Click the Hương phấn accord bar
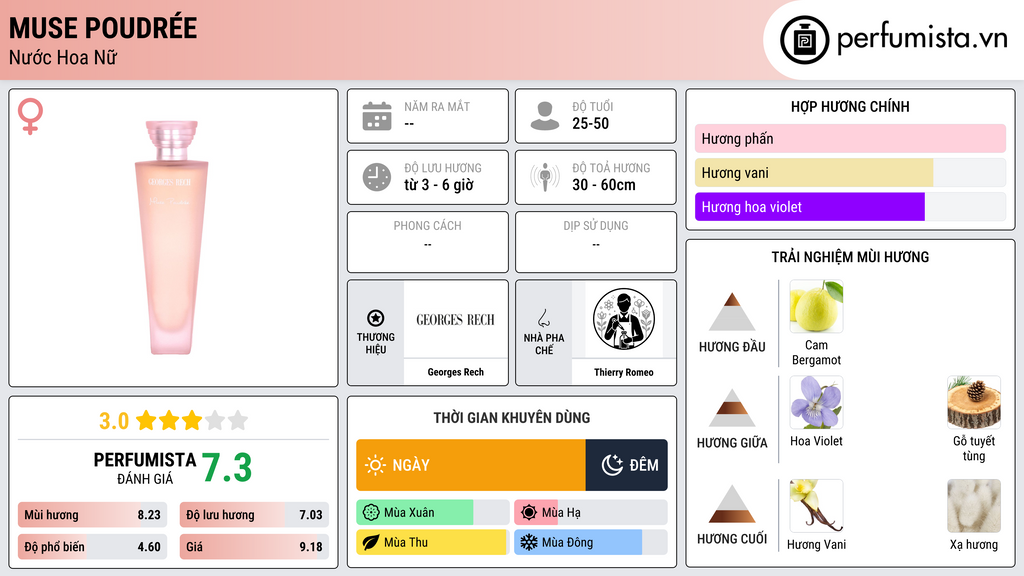 [x=850, y=138]
